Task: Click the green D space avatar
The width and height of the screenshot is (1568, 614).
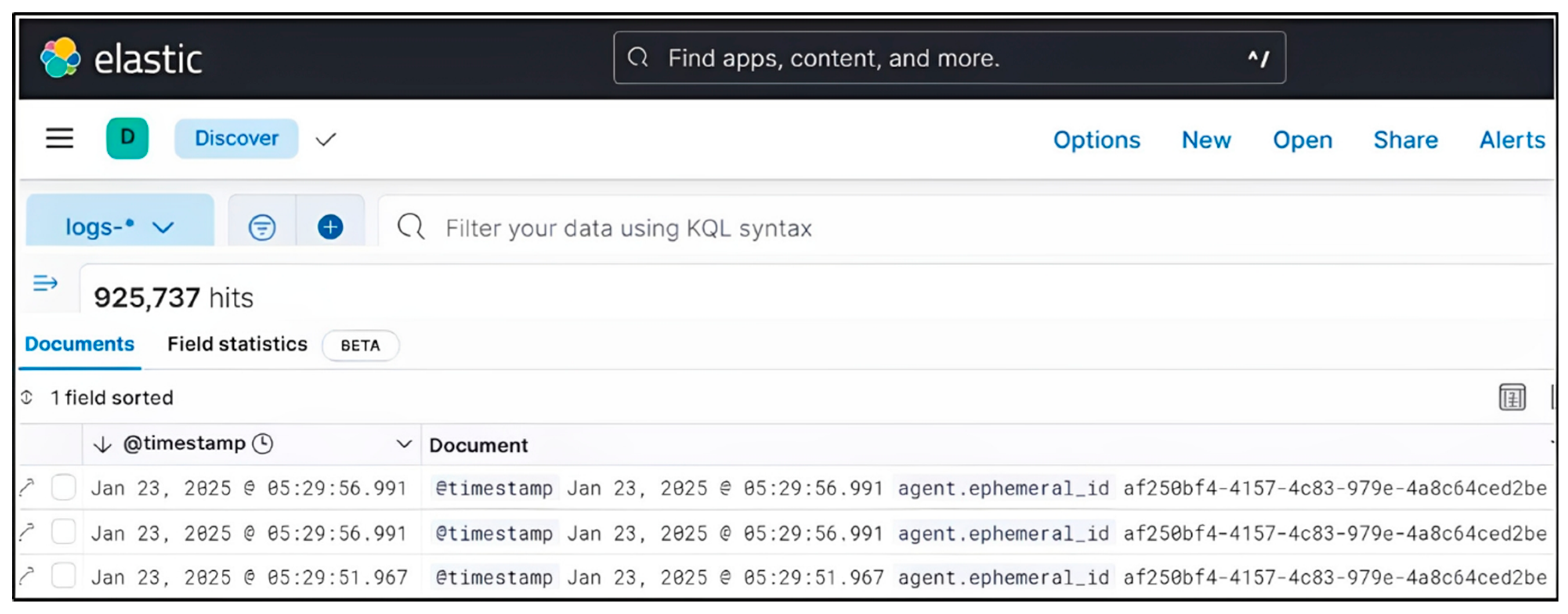Action: [127, 139]
